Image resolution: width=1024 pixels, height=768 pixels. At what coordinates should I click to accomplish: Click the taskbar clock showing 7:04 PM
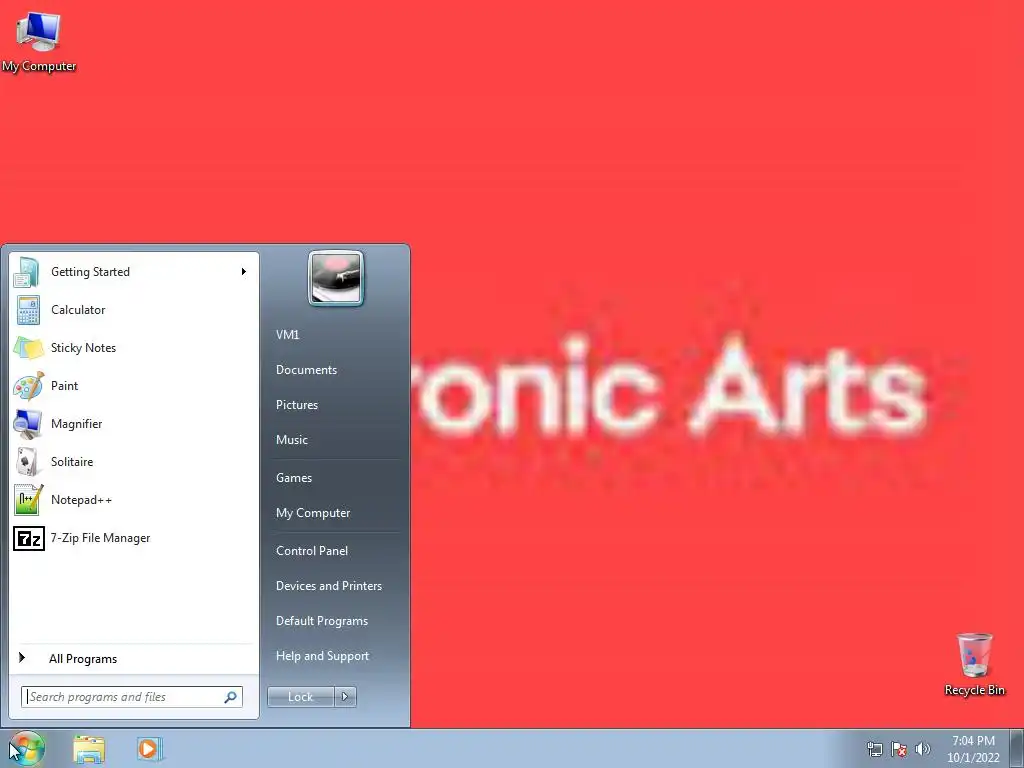pos(973,749)
